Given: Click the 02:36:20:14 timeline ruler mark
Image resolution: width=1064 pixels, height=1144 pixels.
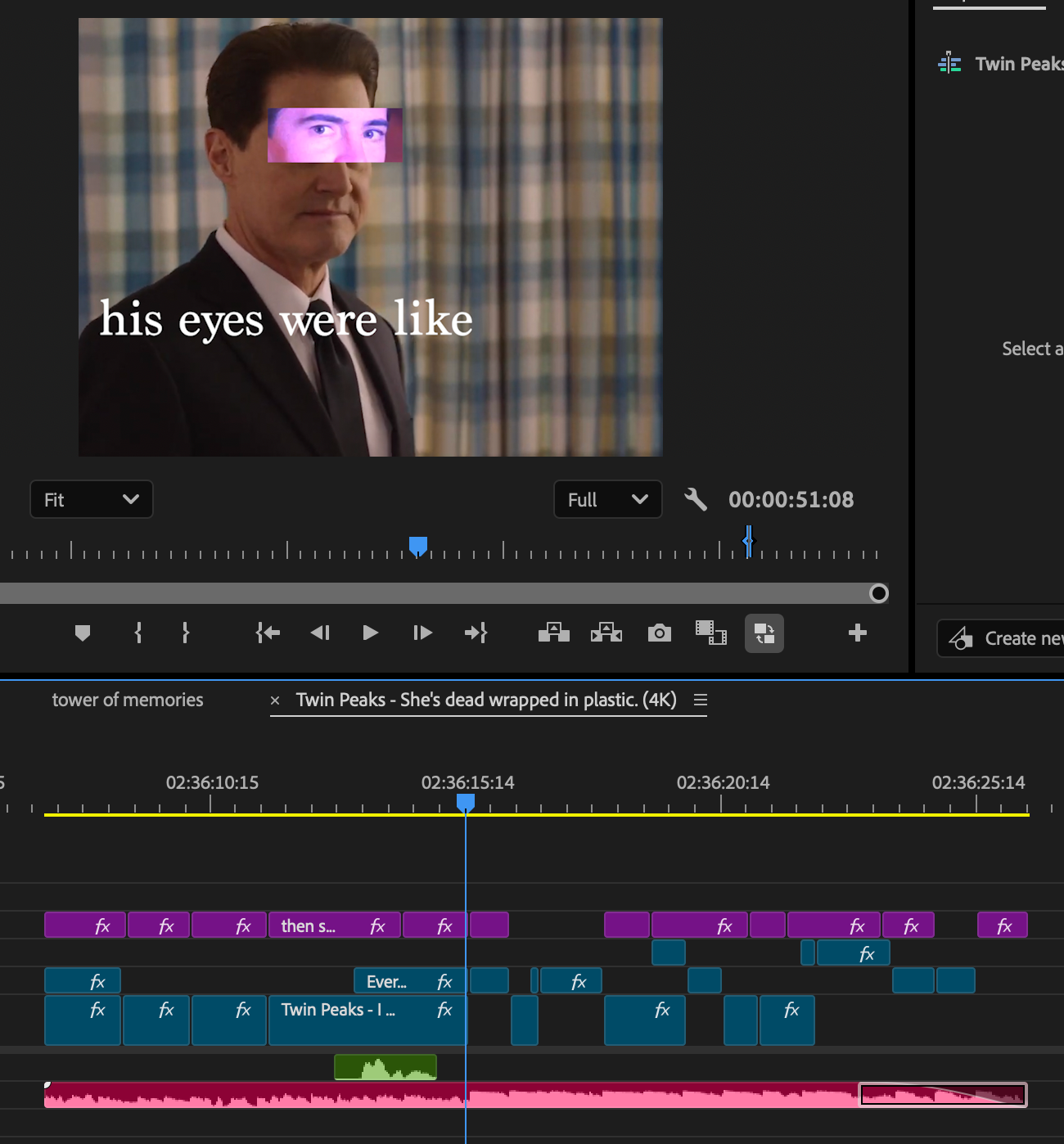Looking at the screenshot, I should (x=723, y=782).
